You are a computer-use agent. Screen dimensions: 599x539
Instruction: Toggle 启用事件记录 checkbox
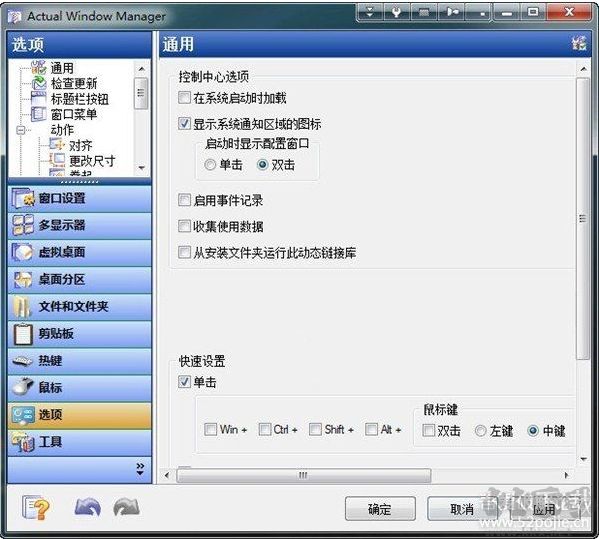pyautogui.click(x=184, y=200)
